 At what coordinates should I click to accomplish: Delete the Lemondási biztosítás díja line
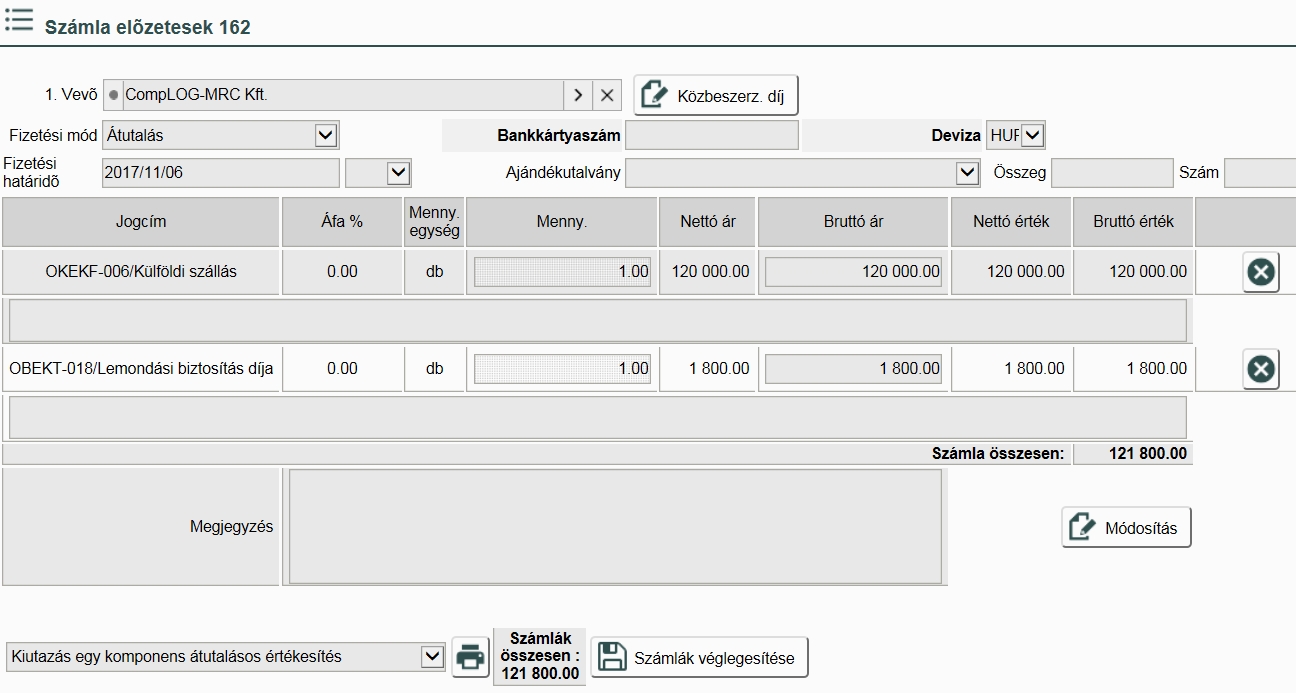click(1261, 369)
